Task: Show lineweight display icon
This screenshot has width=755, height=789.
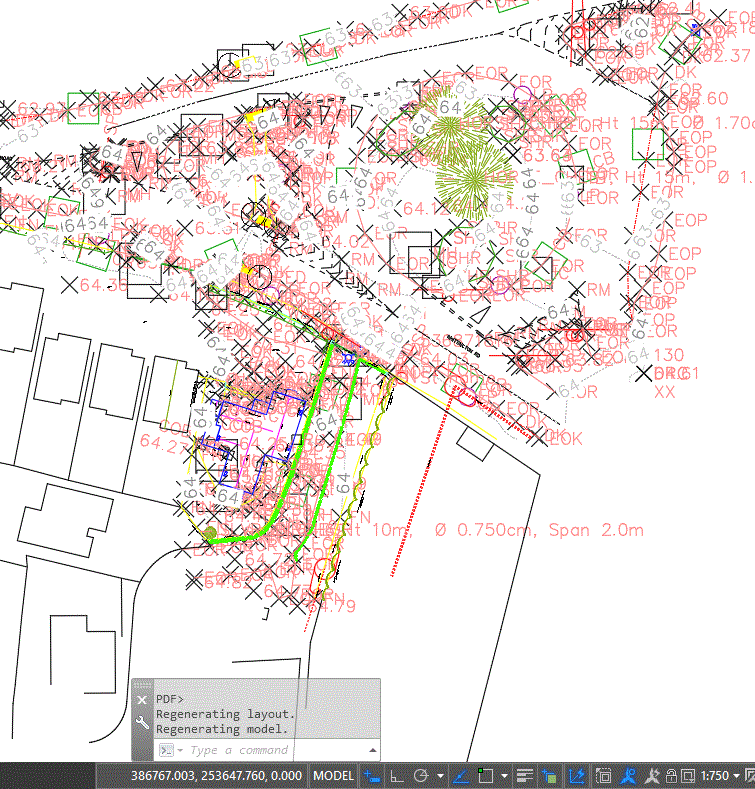Action: click(x=525, y=775)
